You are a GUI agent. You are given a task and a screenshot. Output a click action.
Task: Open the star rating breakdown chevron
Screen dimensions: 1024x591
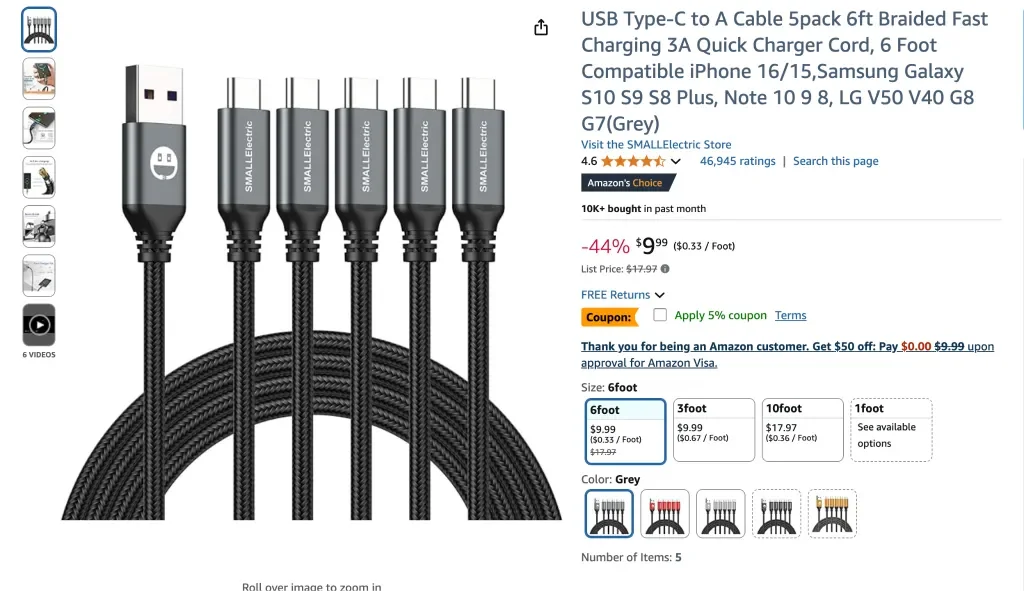[x=678, y=160]
